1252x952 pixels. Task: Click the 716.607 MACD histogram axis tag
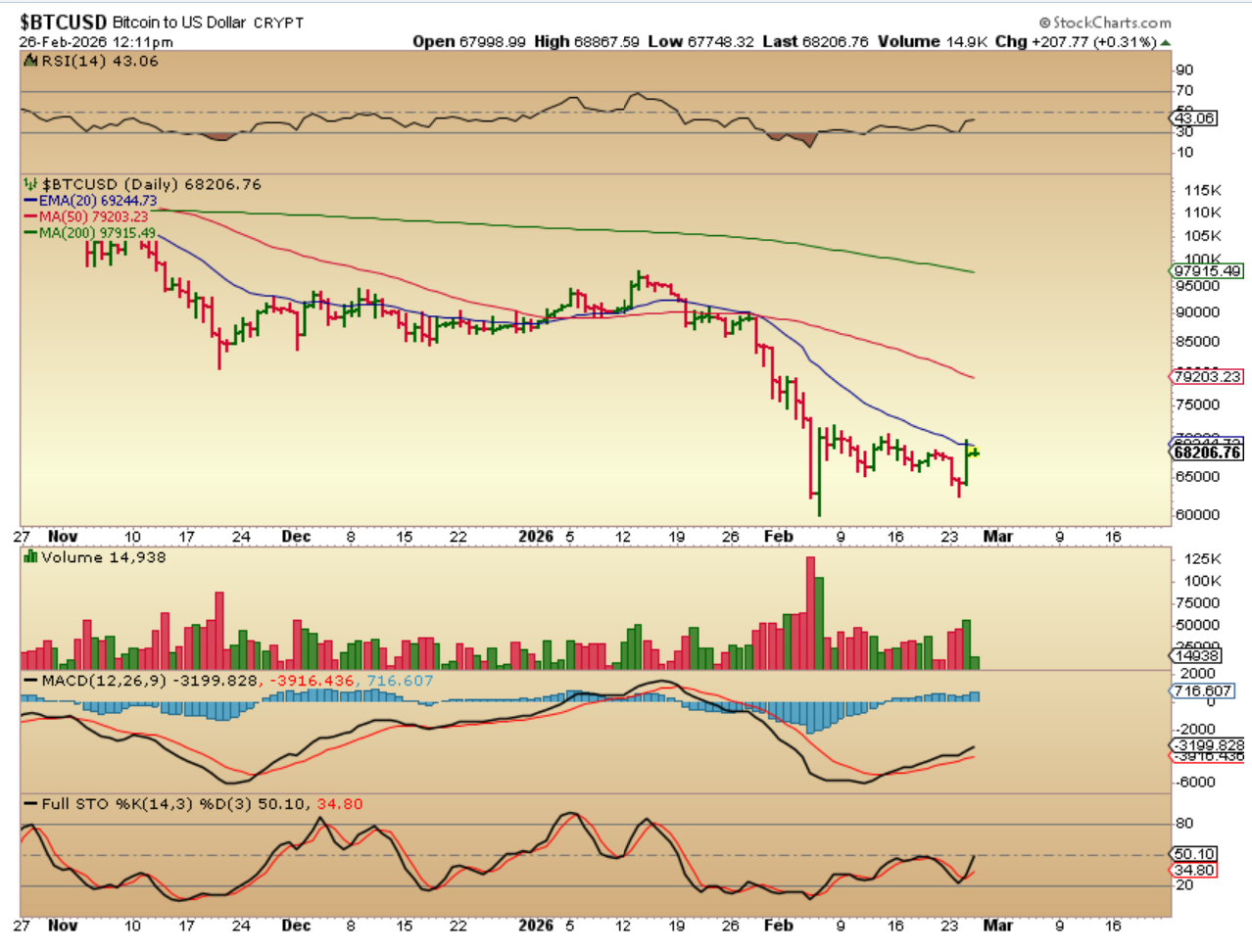coord(1202,690)
